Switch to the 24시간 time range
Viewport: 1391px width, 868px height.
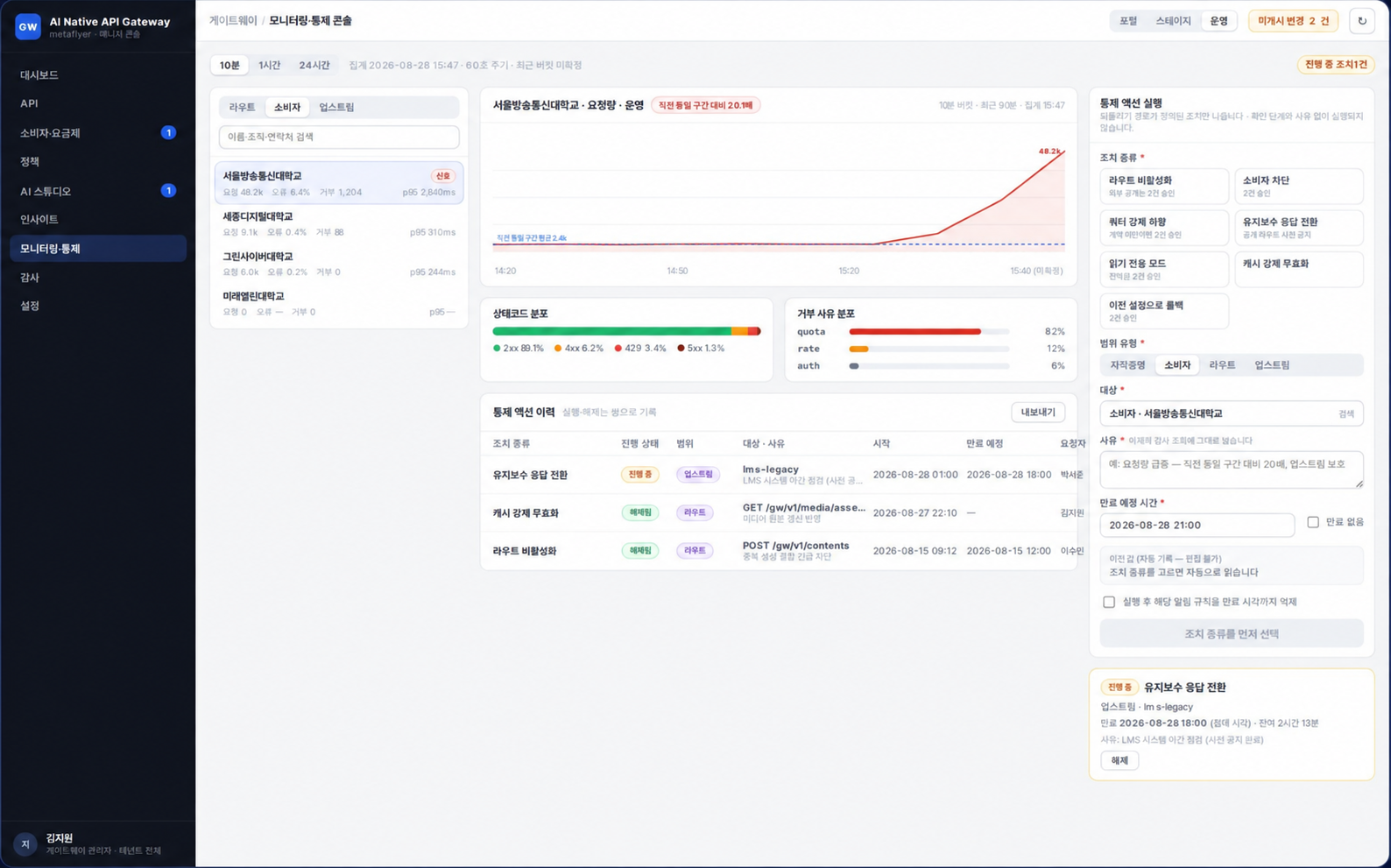314,65
